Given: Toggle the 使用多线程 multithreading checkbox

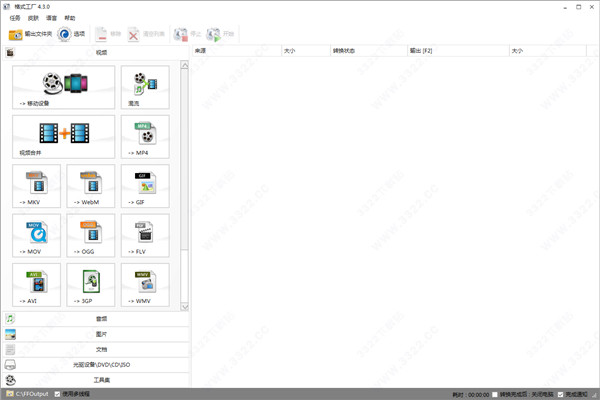Looking at the screenshot, I should point(57,394).
